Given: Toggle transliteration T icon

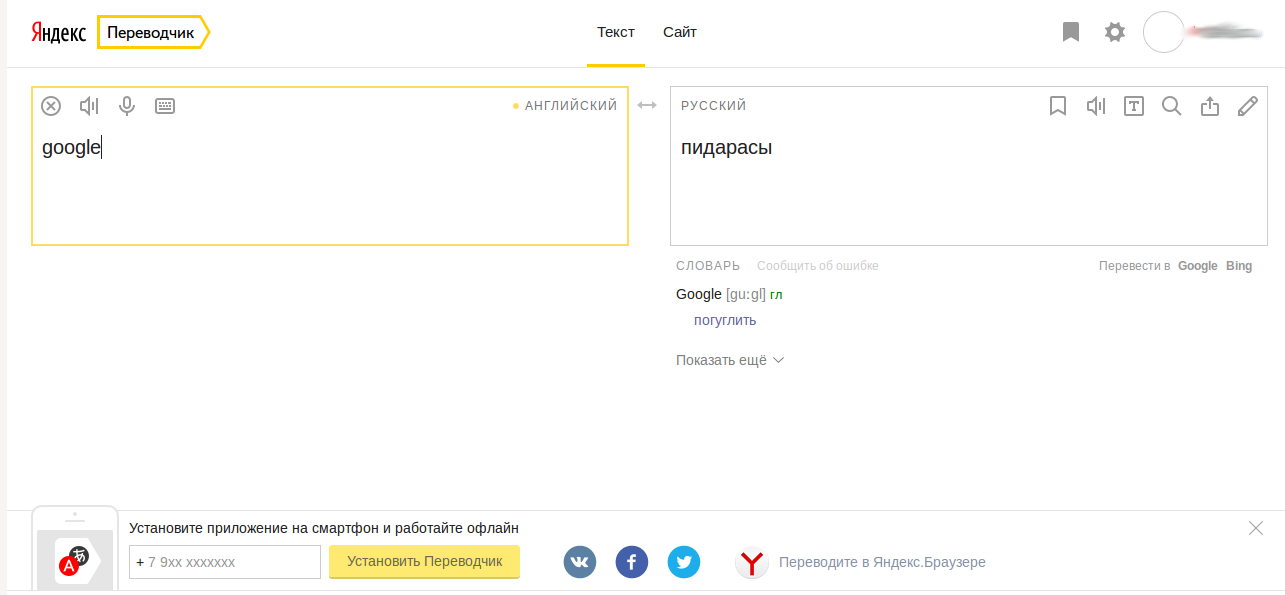Looking at the screenshot, I should click(x=1134, y=106).
